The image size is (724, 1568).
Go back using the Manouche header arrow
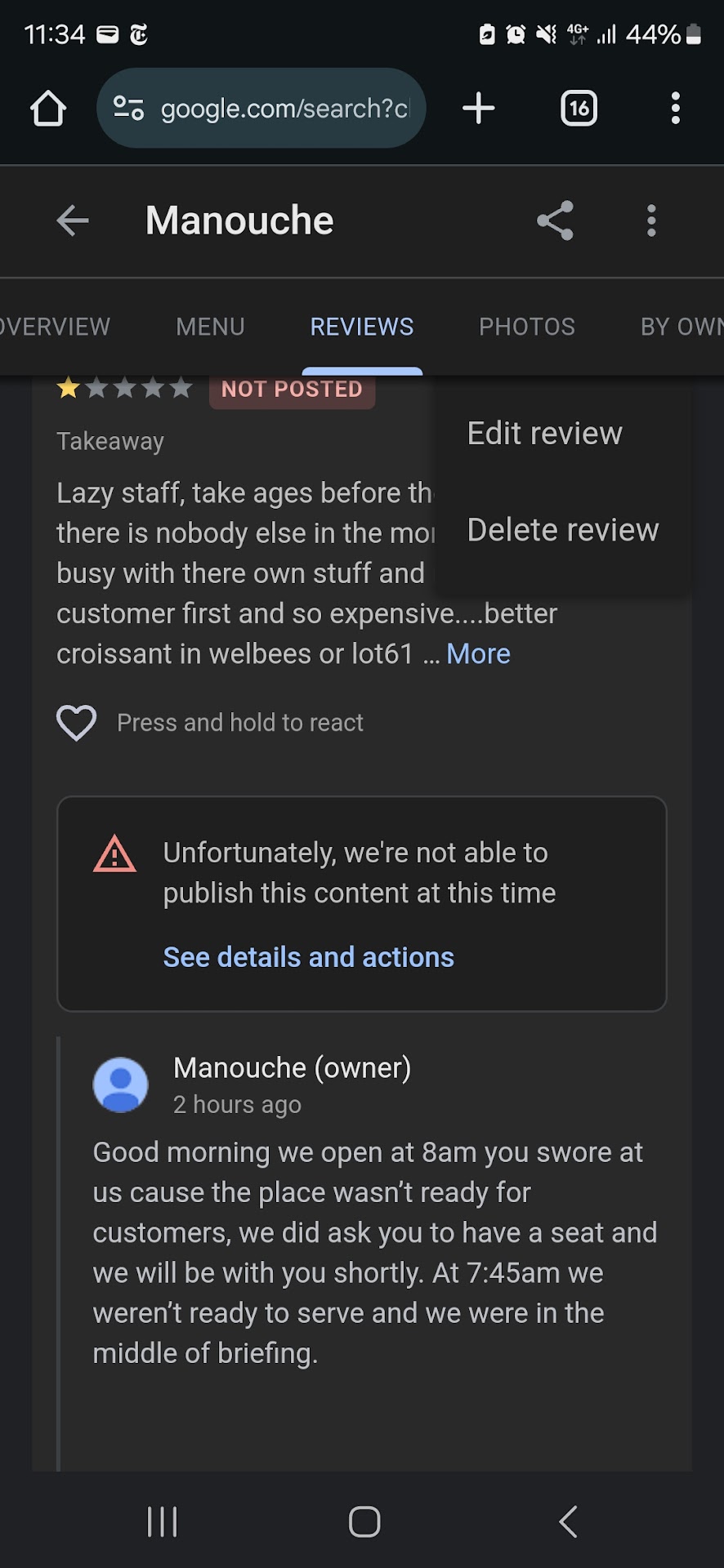(73, 220)
